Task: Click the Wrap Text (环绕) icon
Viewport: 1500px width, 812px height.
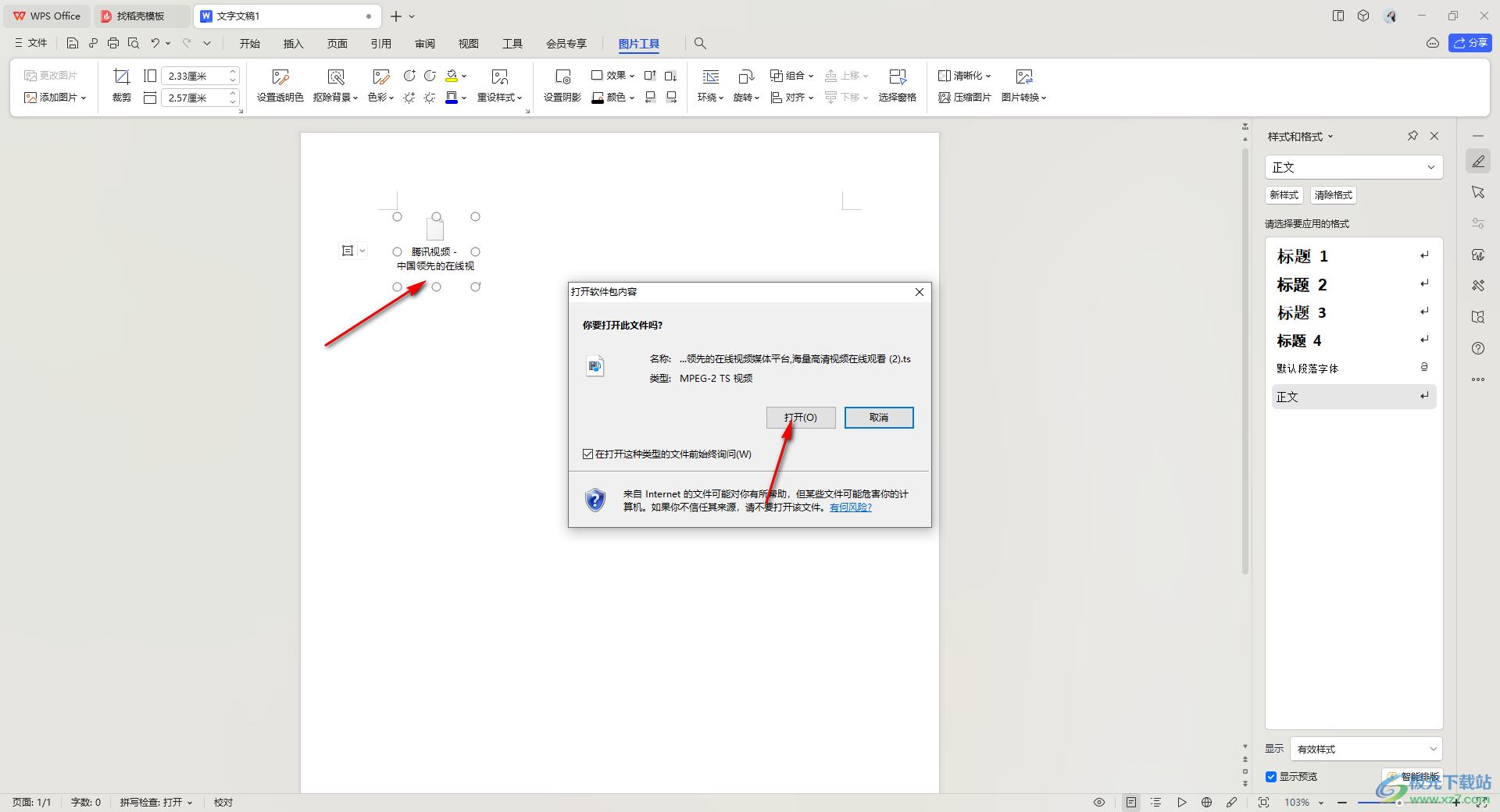Action: (711, 77)
